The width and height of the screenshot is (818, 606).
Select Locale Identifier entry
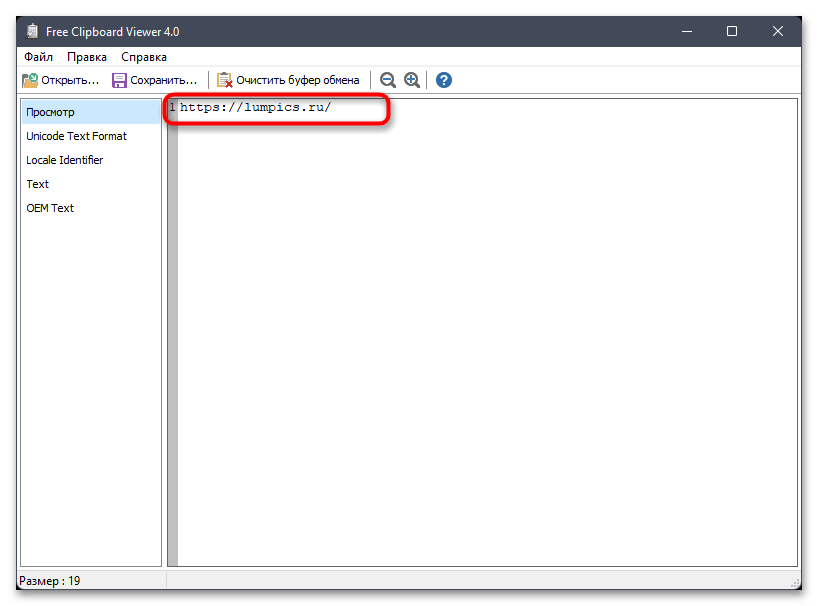tap(91, 160)
